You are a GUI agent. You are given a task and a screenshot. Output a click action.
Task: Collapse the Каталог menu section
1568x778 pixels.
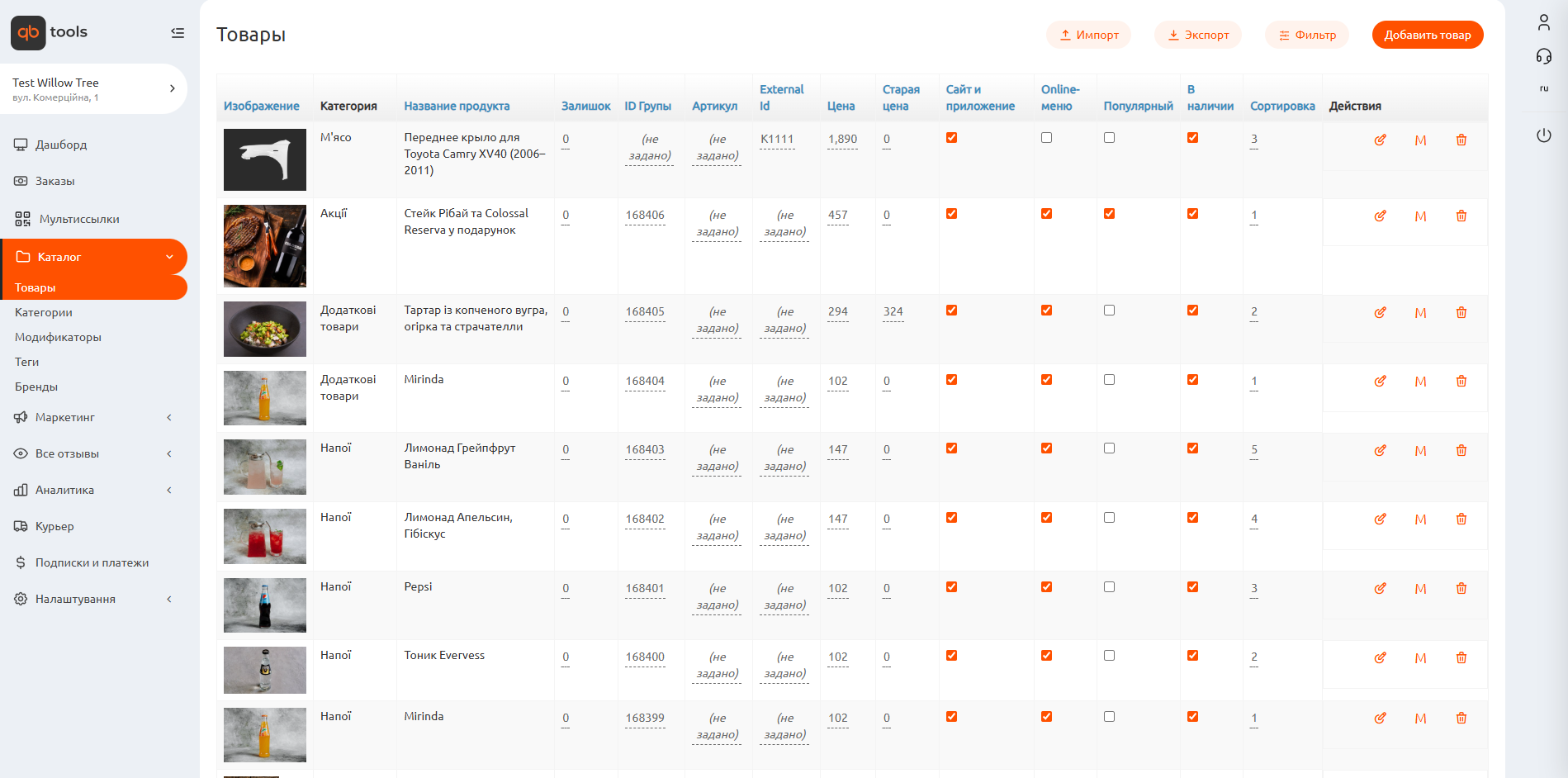coord(93,257)
